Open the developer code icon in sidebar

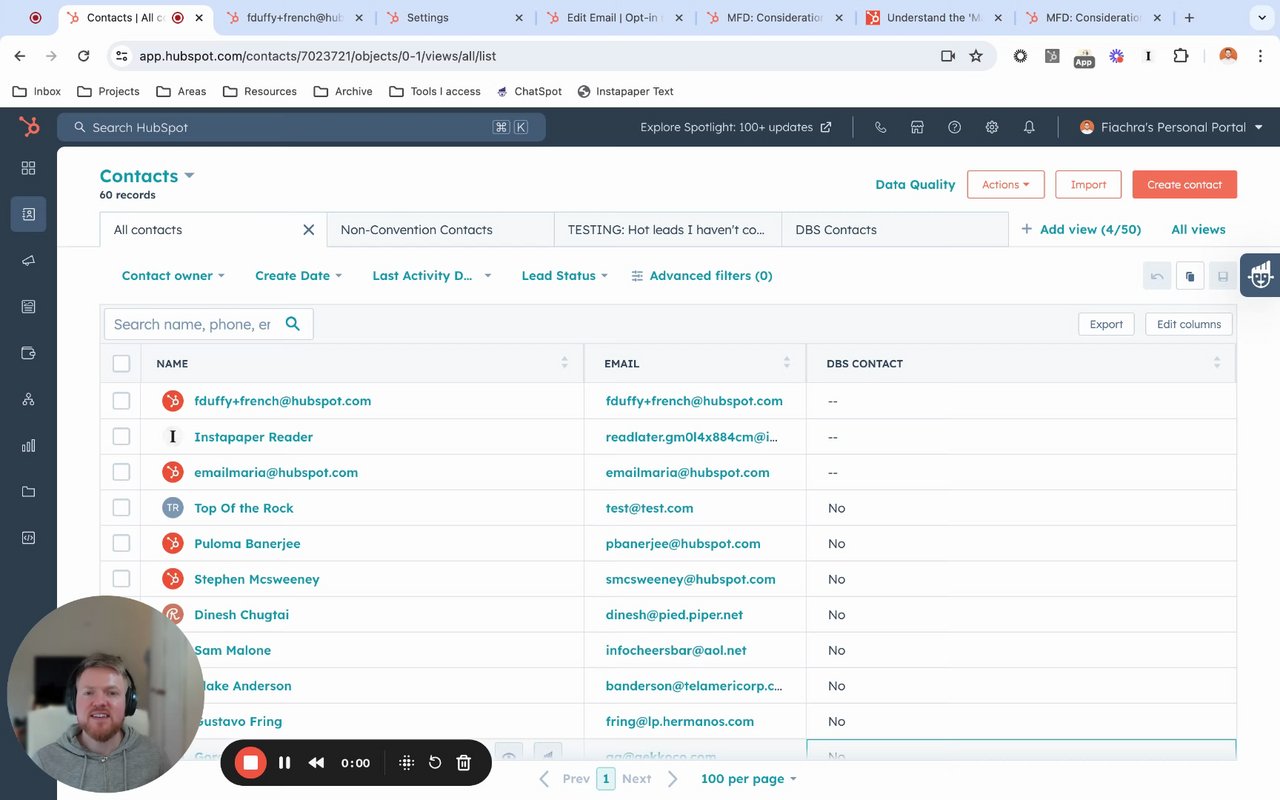tap(28, 538)
